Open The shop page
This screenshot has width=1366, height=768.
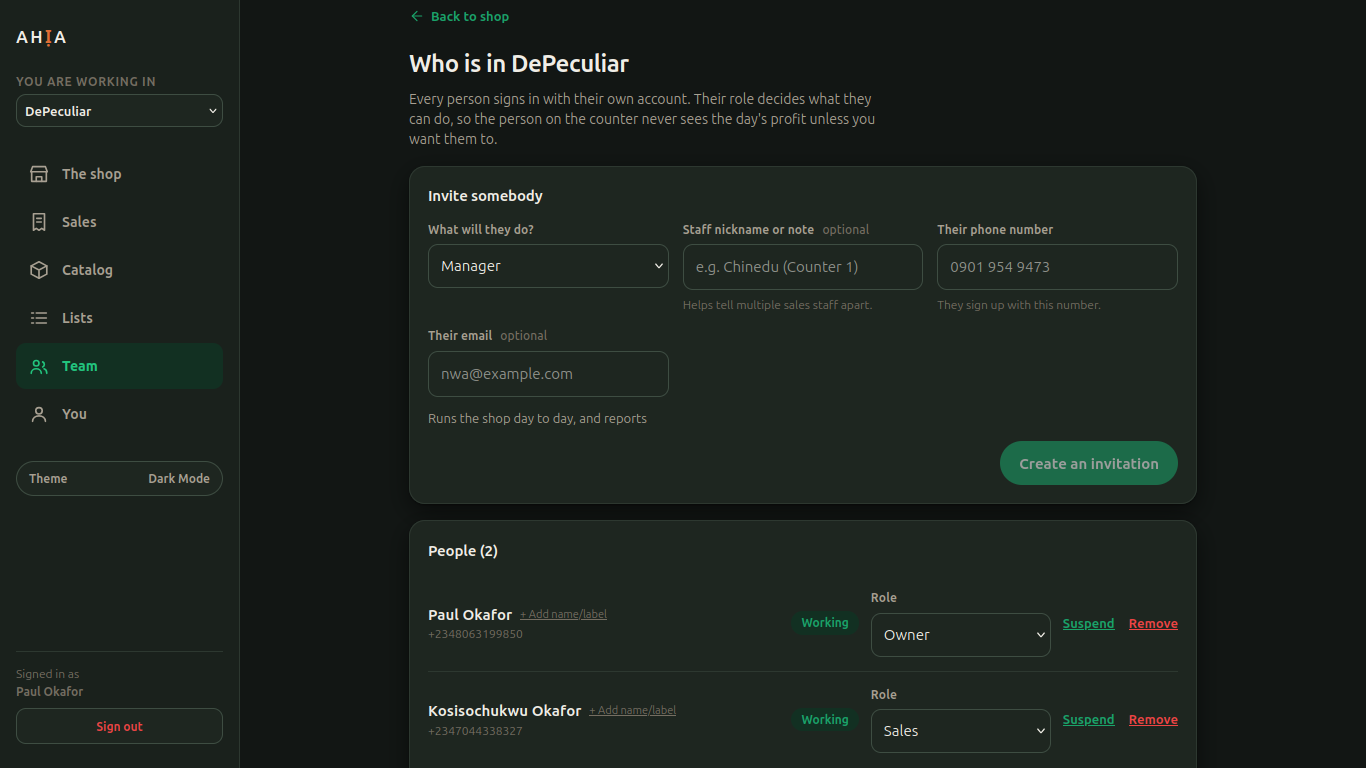click(x=119, y=174)
